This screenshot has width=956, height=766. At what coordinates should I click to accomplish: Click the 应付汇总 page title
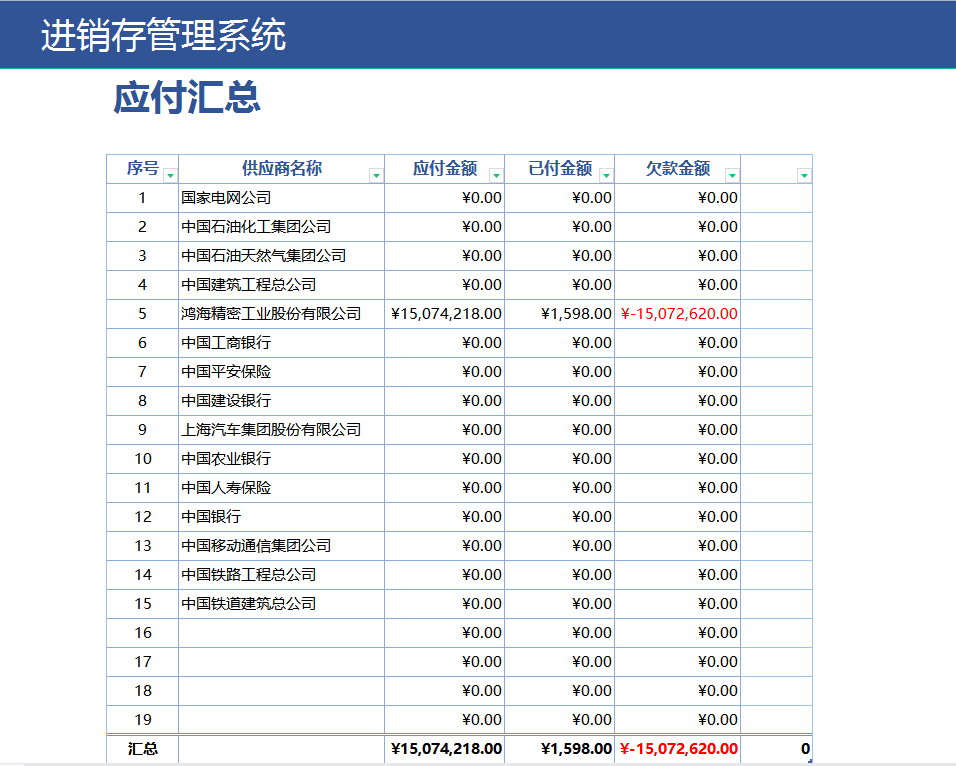(x=187, y=98)
